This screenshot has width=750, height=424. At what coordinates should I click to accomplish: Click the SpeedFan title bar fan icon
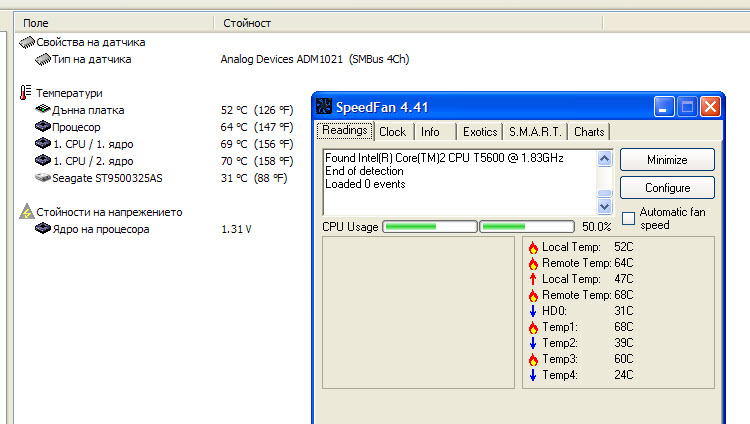tap(324, 106)
